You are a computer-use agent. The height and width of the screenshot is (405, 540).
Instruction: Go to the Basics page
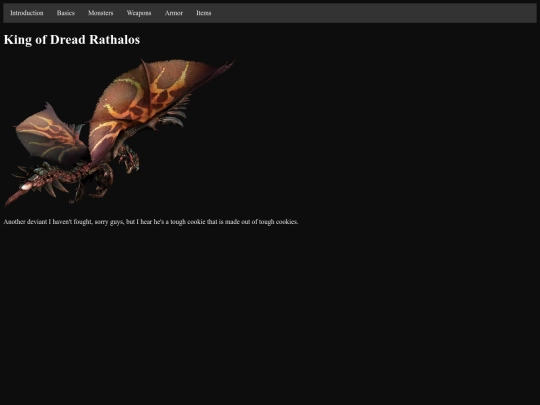tap(65, 13)
